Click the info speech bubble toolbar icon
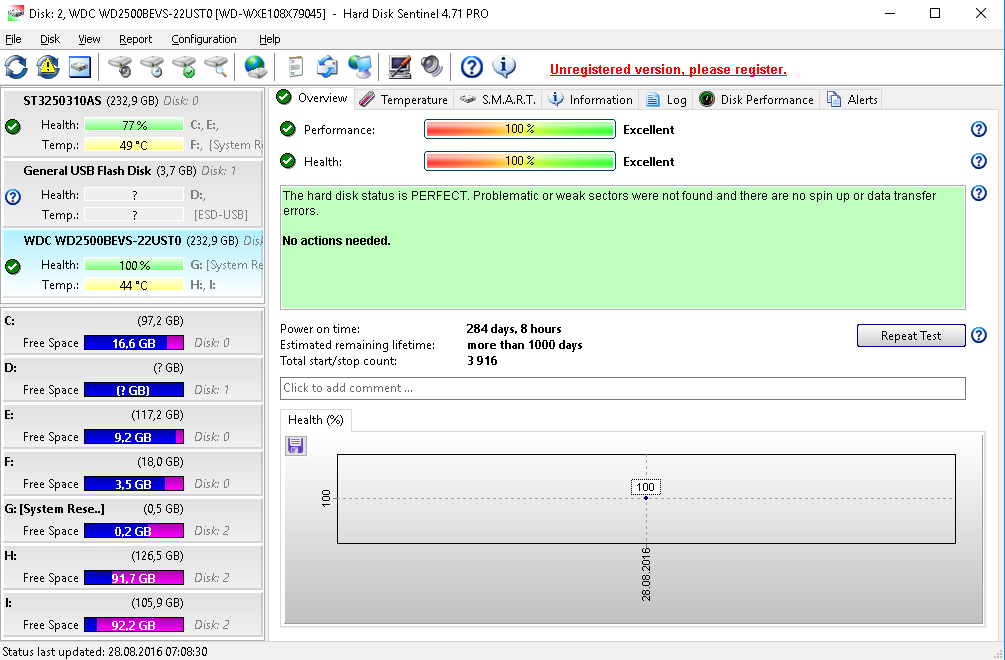The image size is (1005, 660). coord(505,67)
